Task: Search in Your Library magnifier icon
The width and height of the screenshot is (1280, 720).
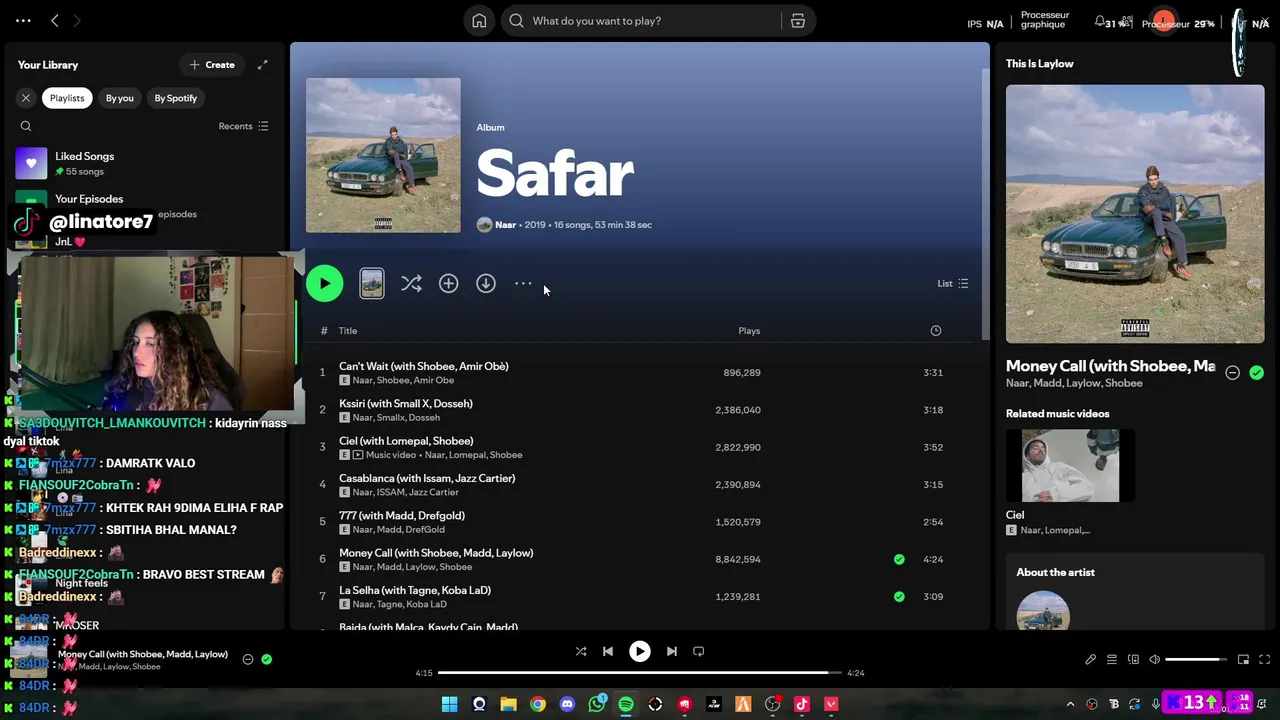Action: point(26,126)
